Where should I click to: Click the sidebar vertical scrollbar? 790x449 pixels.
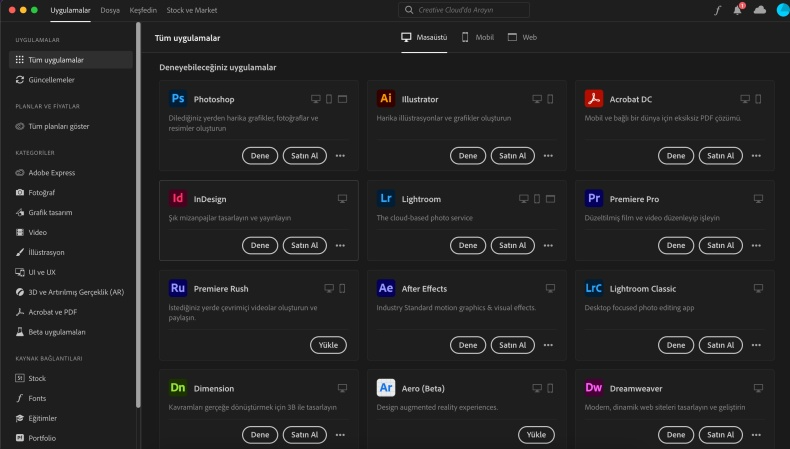click(x=138, y=215)
